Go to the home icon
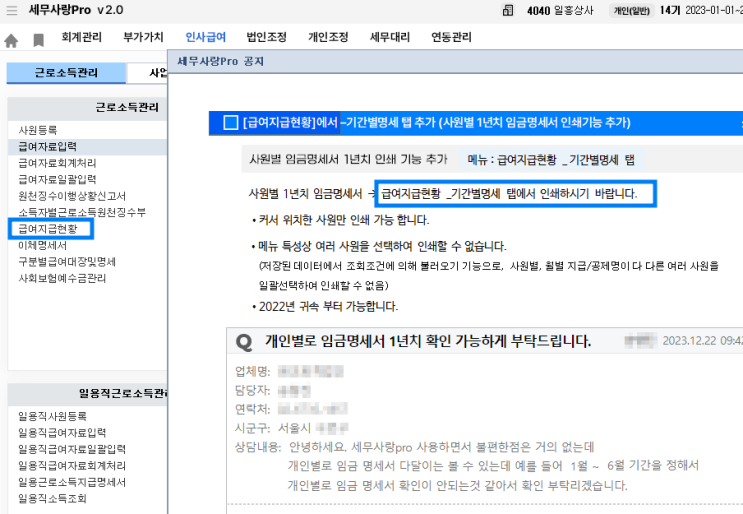 point(11,41)
